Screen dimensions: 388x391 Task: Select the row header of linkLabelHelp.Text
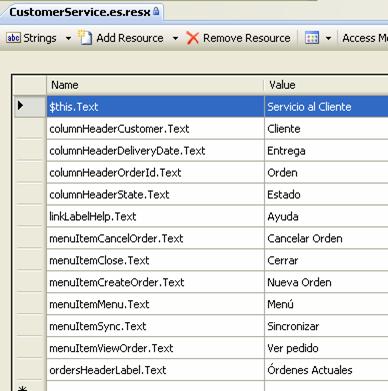(29, 216)
